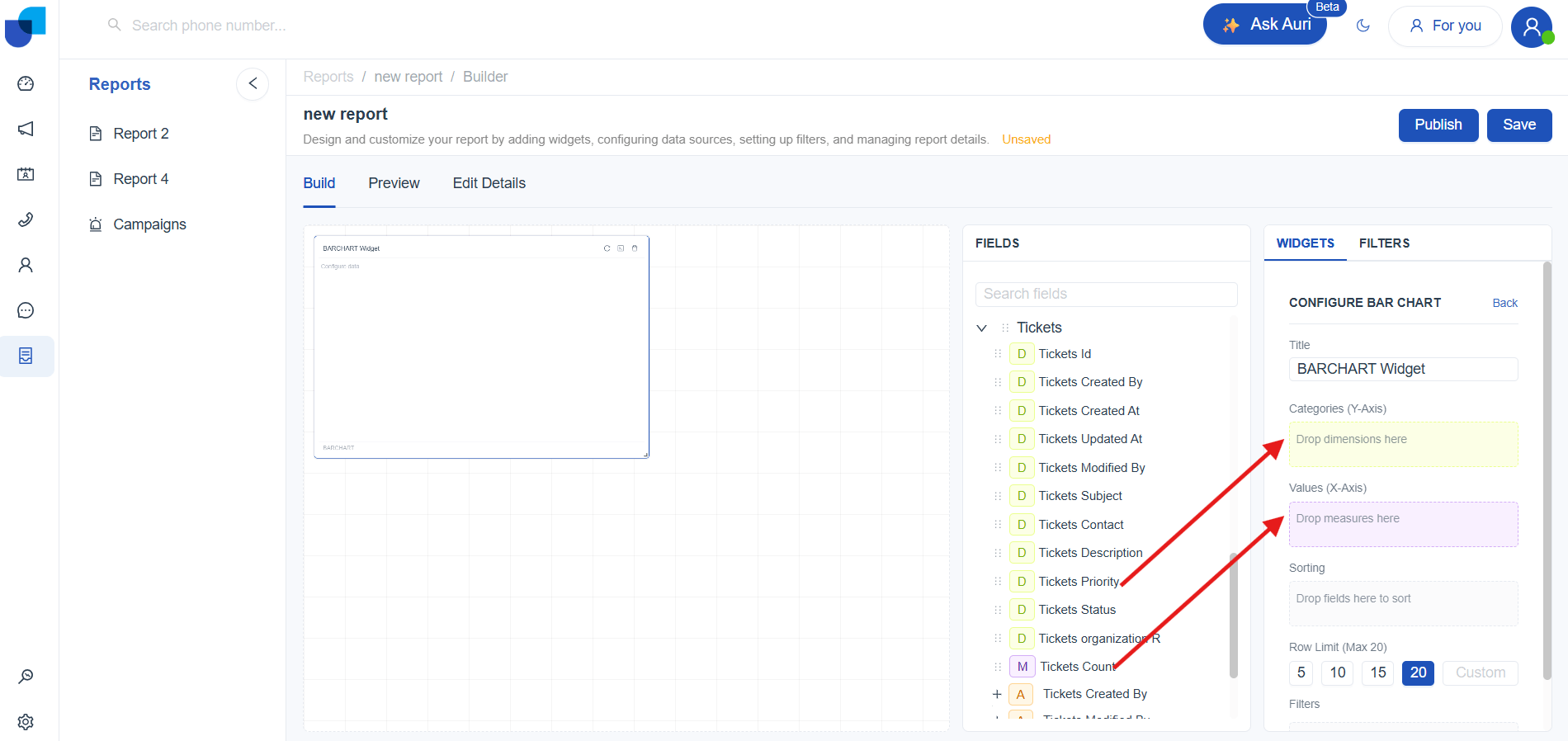Open the megaphone campaigns icon in sidebar
Screen dimensions: 1568x741
[x=26, y=129]
